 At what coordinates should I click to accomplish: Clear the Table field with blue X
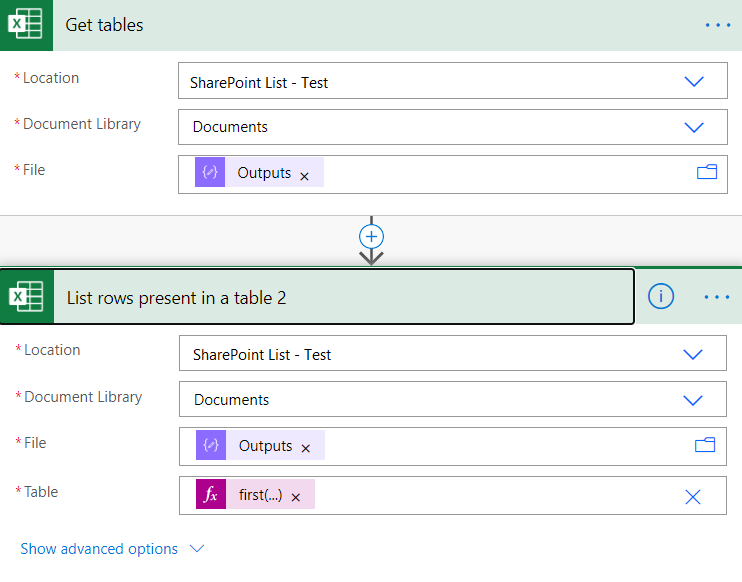tap(693, 497)
